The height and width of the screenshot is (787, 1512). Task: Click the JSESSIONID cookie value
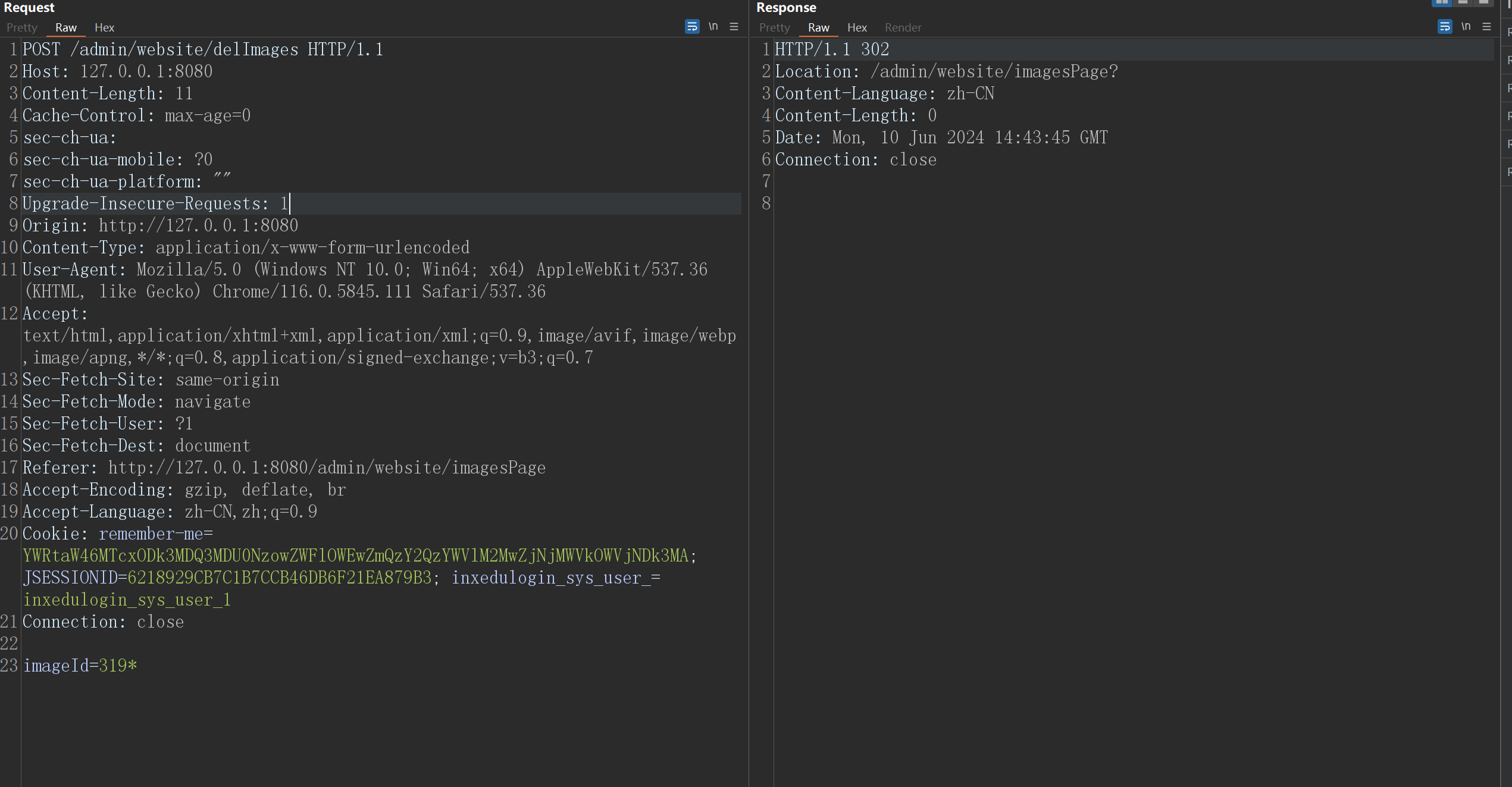pos(280,578)
